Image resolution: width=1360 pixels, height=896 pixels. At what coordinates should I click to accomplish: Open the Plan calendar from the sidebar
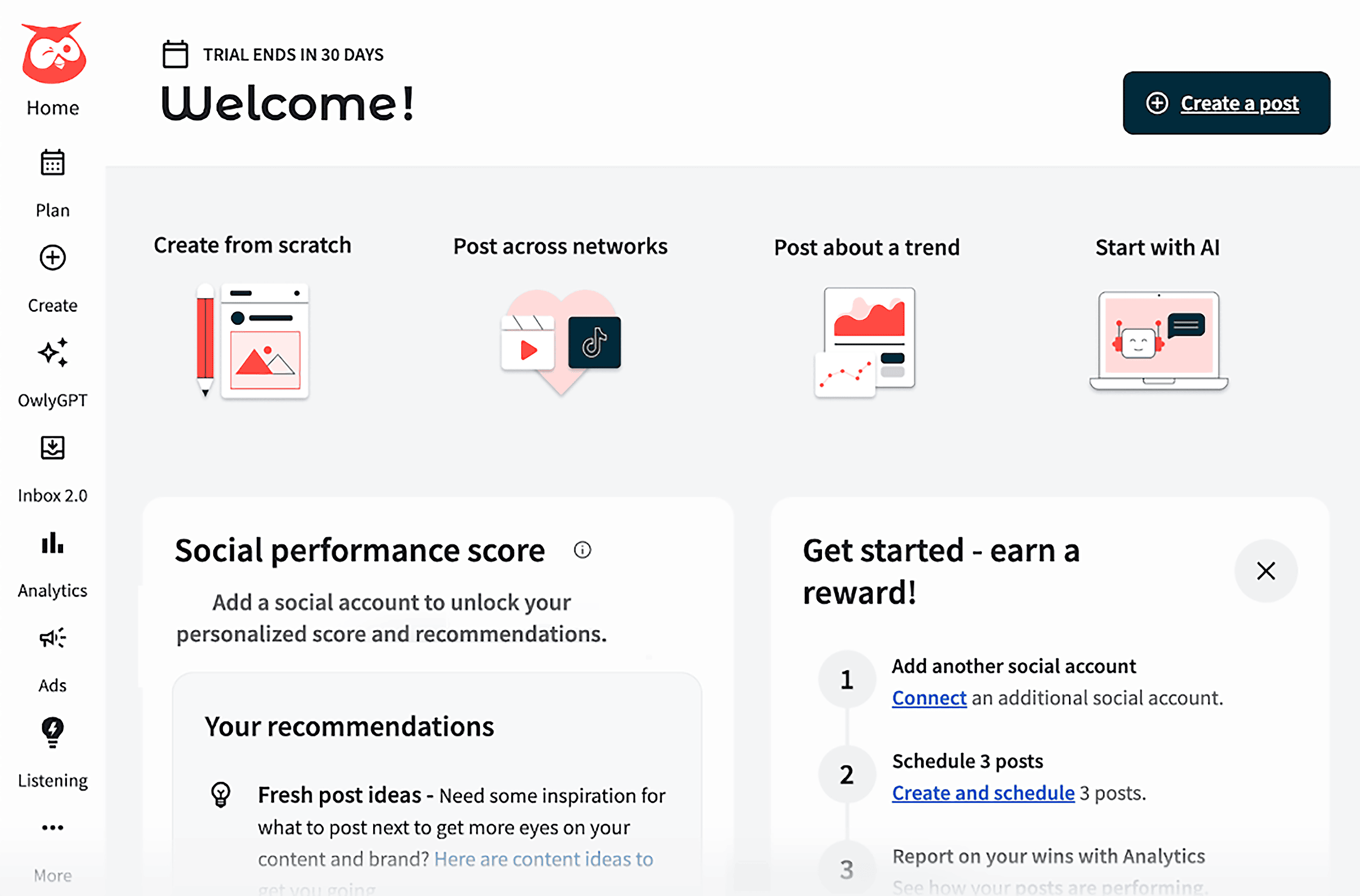[52, 183]
